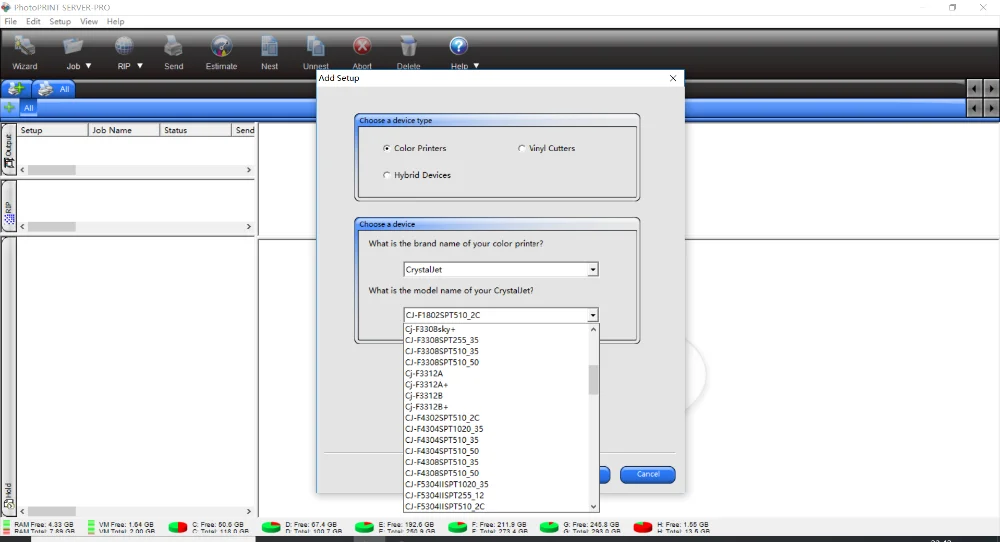Click the Delete trash icon
Screen dimensions: 1000x542
[x=408, y=47]
